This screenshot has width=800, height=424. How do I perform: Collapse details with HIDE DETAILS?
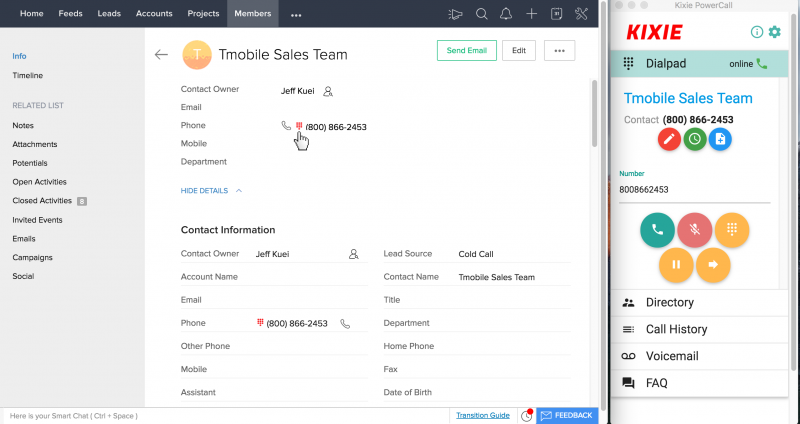pos(211,191)
